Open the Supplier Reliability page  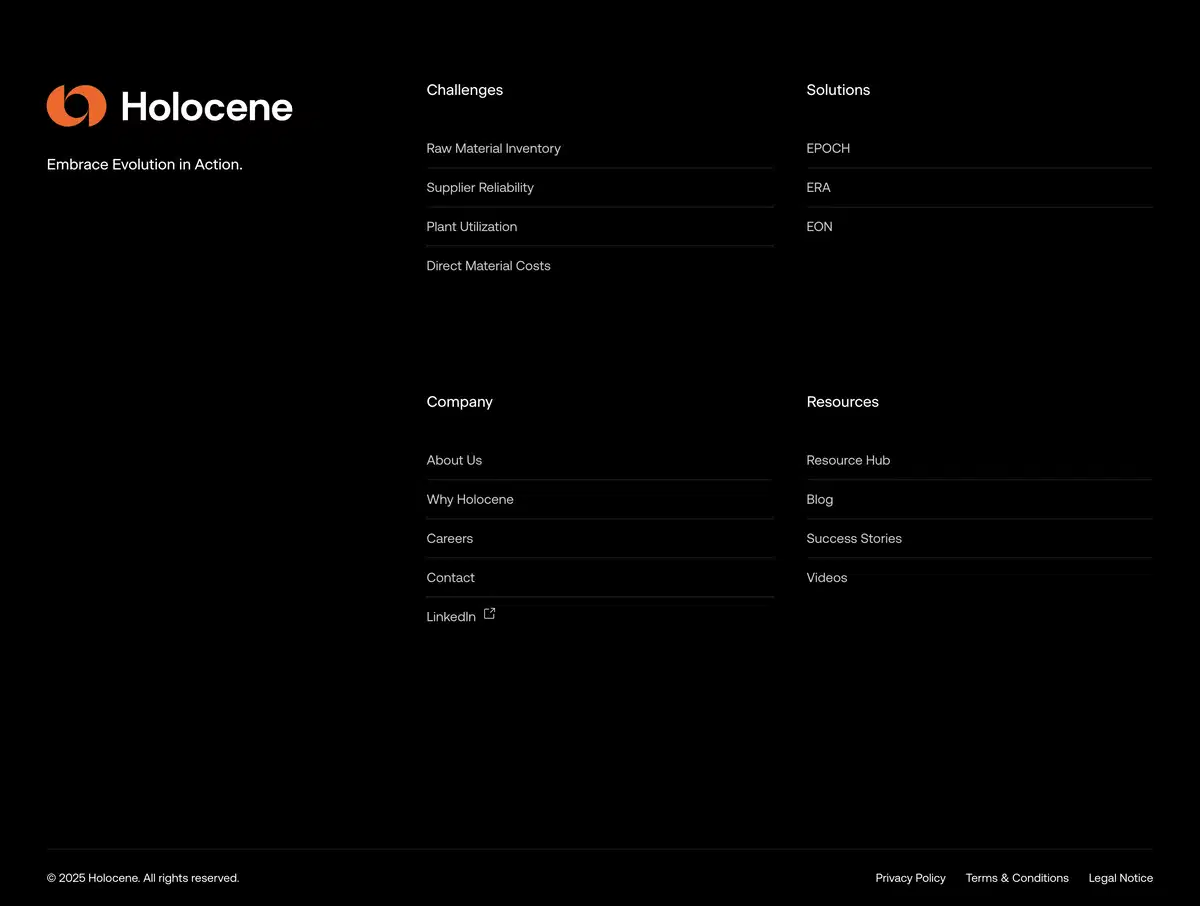pos(480,187)
